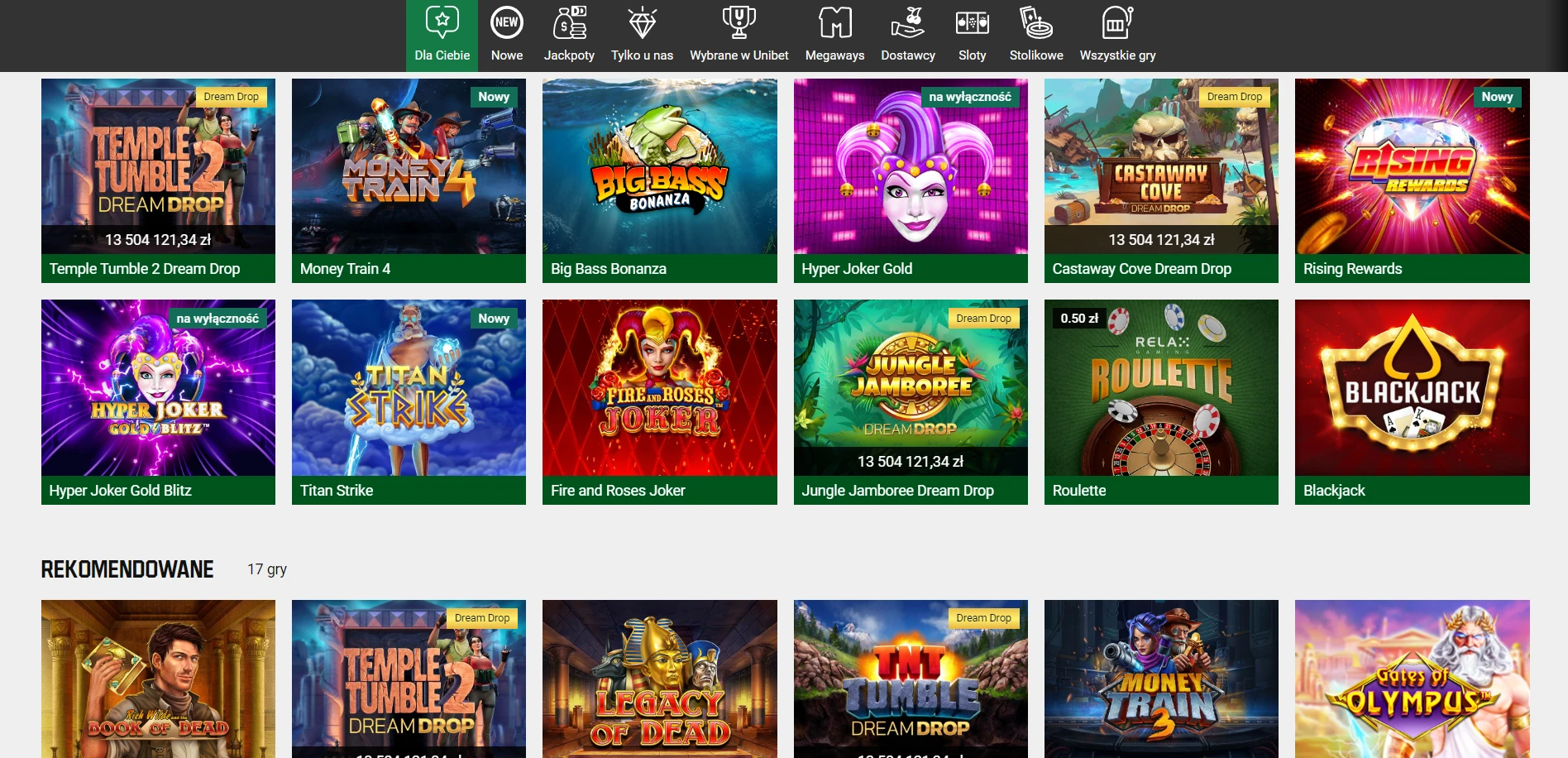Launch Castaway Cove Dream Drop game tile
Screen dimensions: 1568x758
coord(1161,180)
